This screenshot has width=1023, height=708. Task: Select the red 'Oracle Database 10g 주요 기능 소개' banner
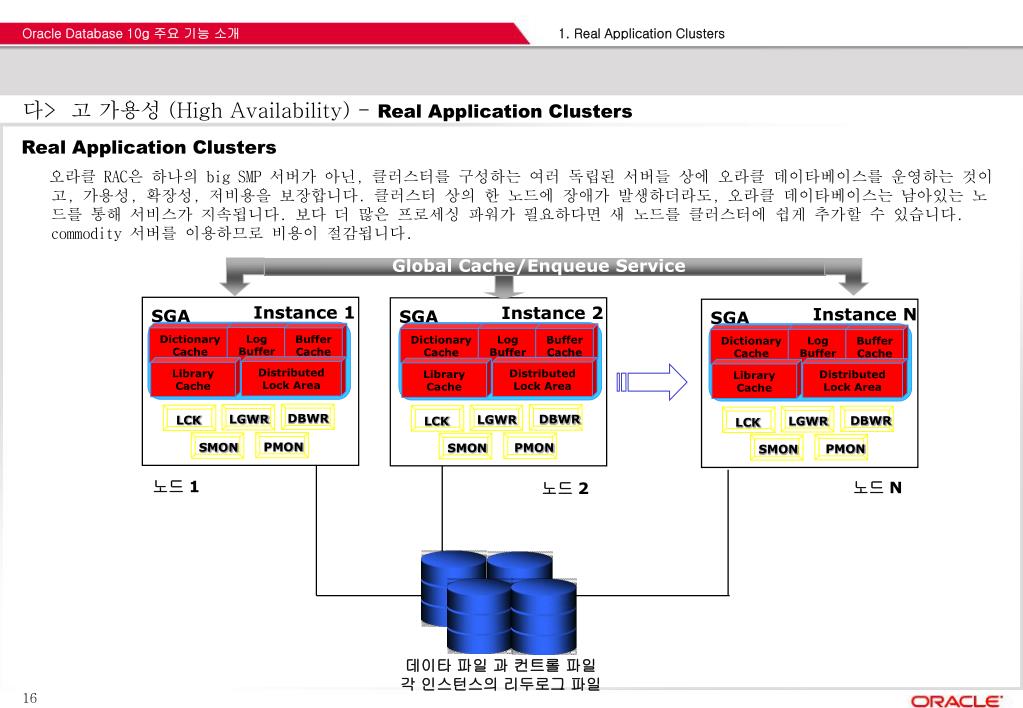pos(264,33)
